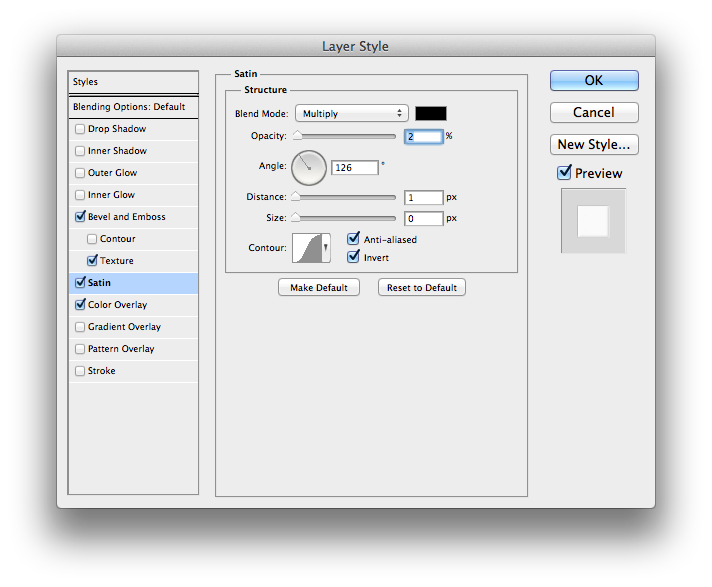Select the Styles list header
712x587 pixels.
click(x=134, y=82)
